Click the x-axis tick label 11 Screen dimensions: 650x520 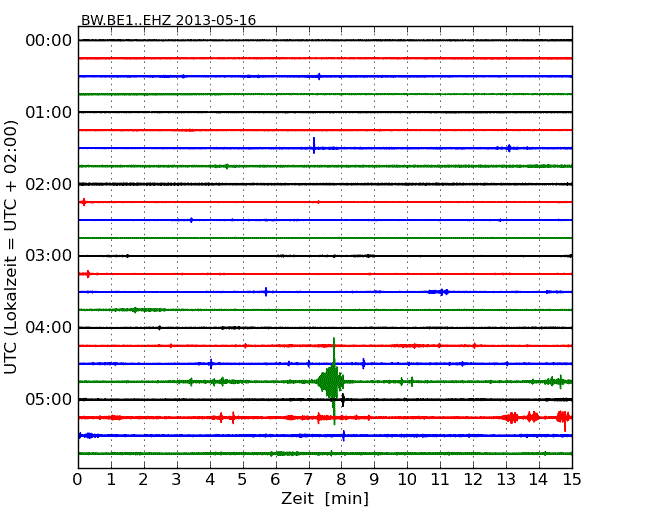pos(440,479)
